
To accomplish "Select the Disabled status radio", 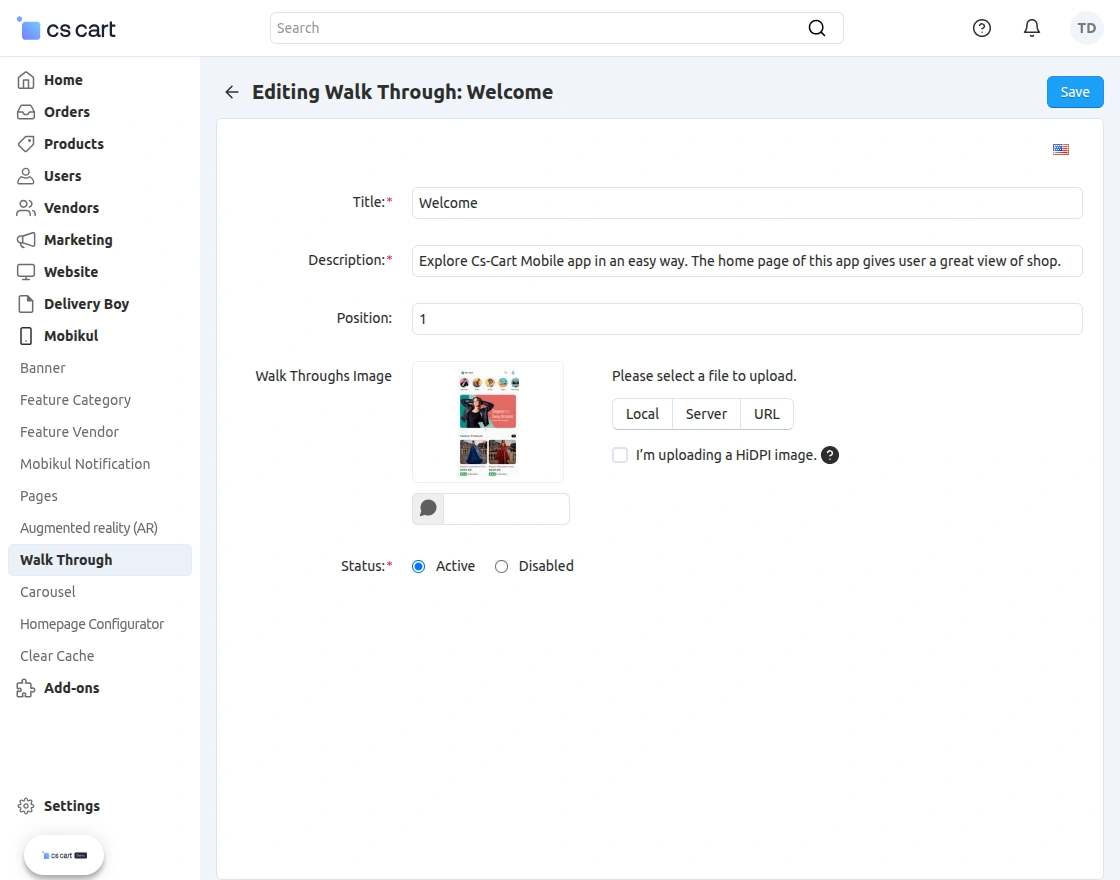I will pos(501,566).
